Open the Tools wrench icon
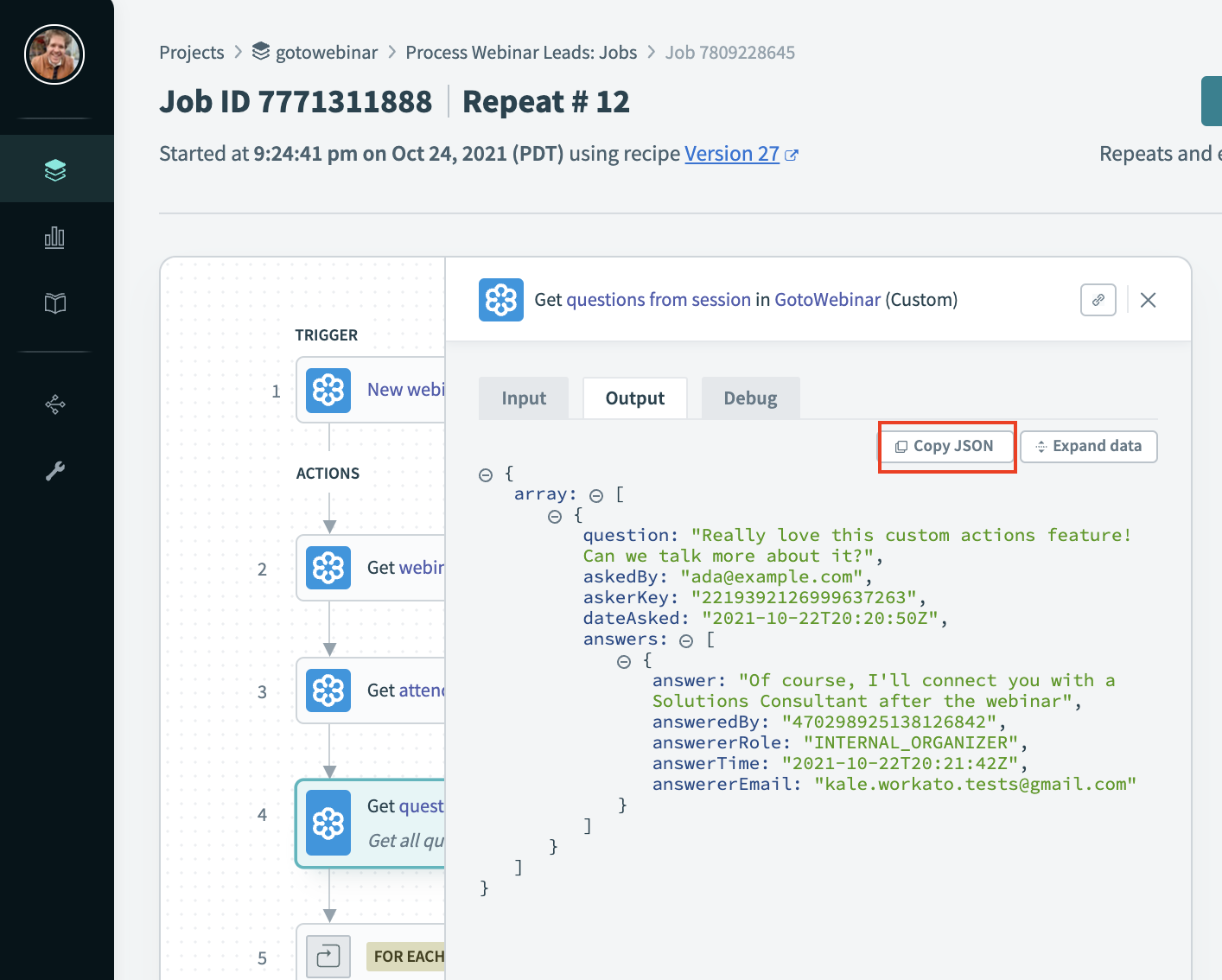Screen dimensions: 1222x980 click(55, 471)
